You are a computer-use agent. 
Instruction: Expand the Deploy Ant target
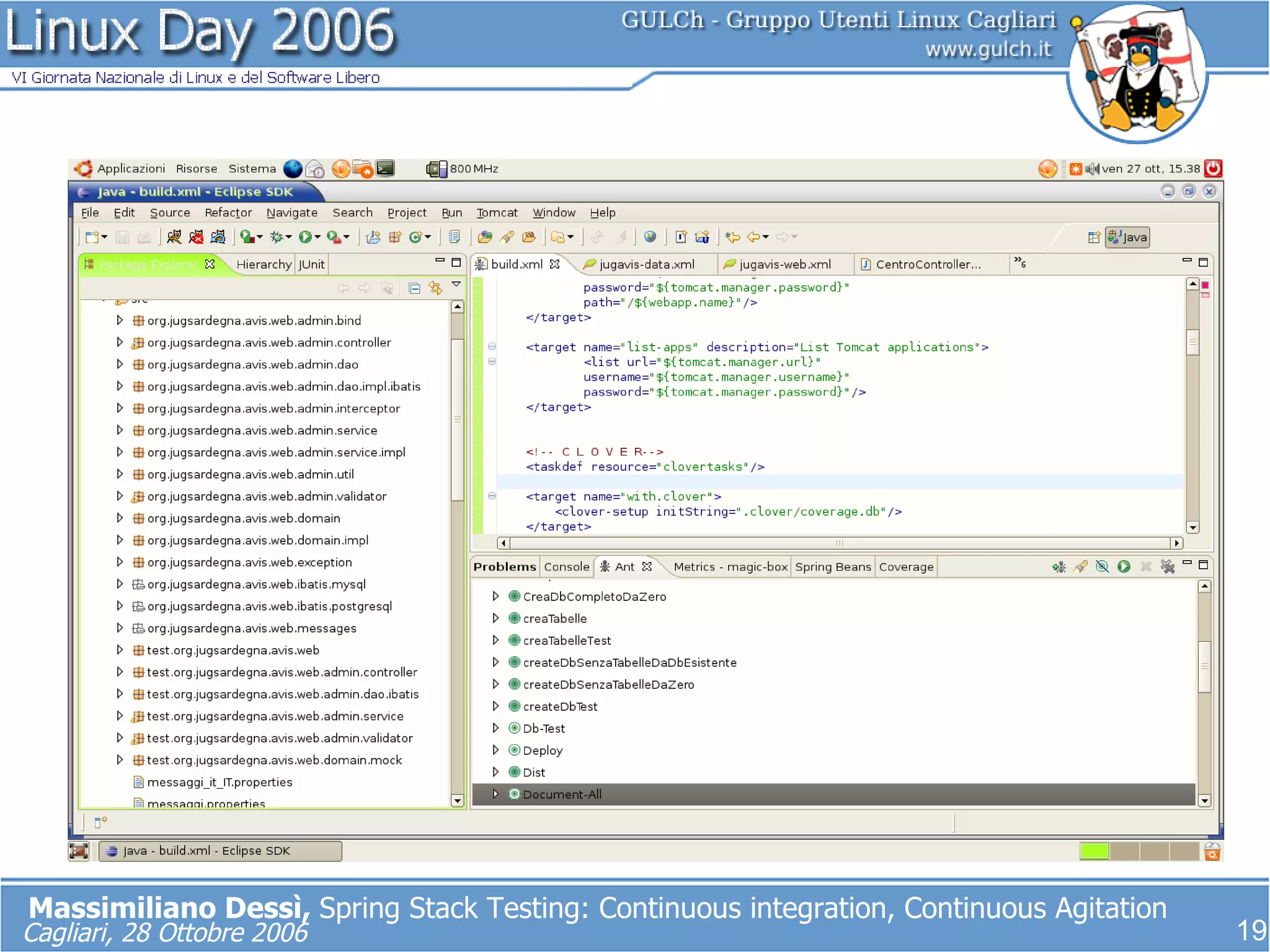495,750
